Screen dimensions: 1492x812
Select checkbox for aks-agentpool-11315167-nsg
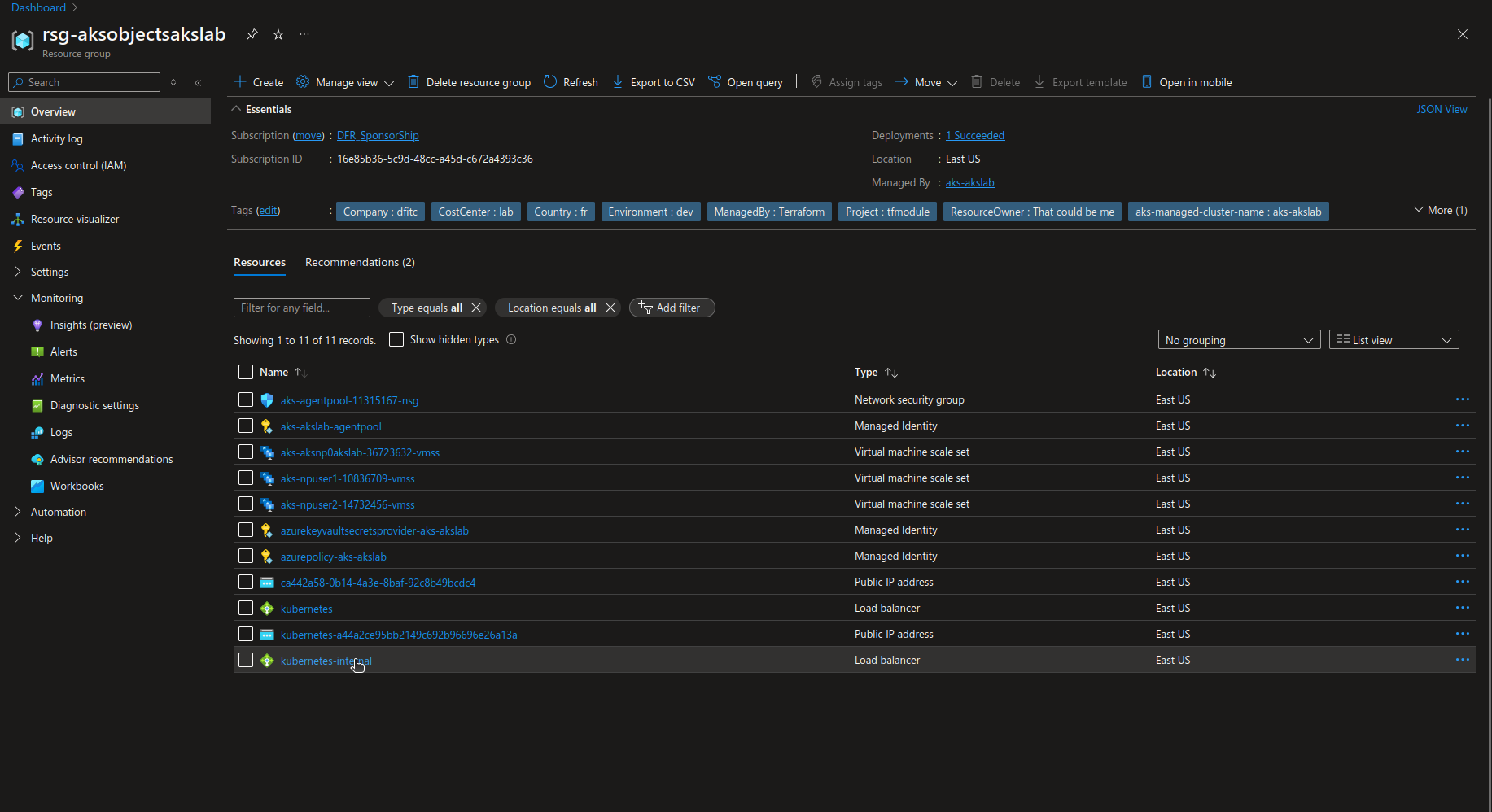coord(246,399)
